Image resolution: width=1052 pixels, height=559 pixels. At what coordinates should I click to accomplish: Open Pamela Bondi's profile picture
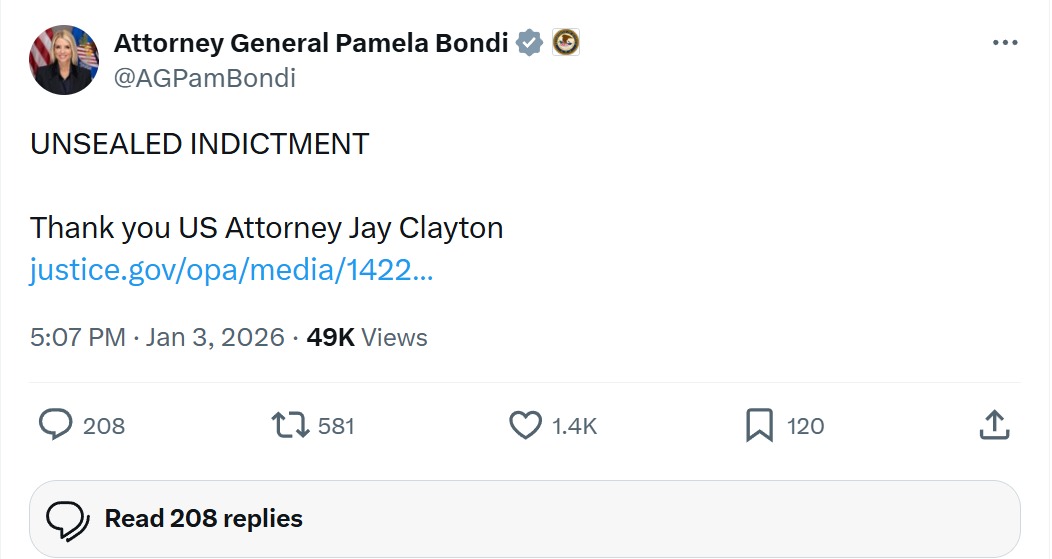click(64, 60)
